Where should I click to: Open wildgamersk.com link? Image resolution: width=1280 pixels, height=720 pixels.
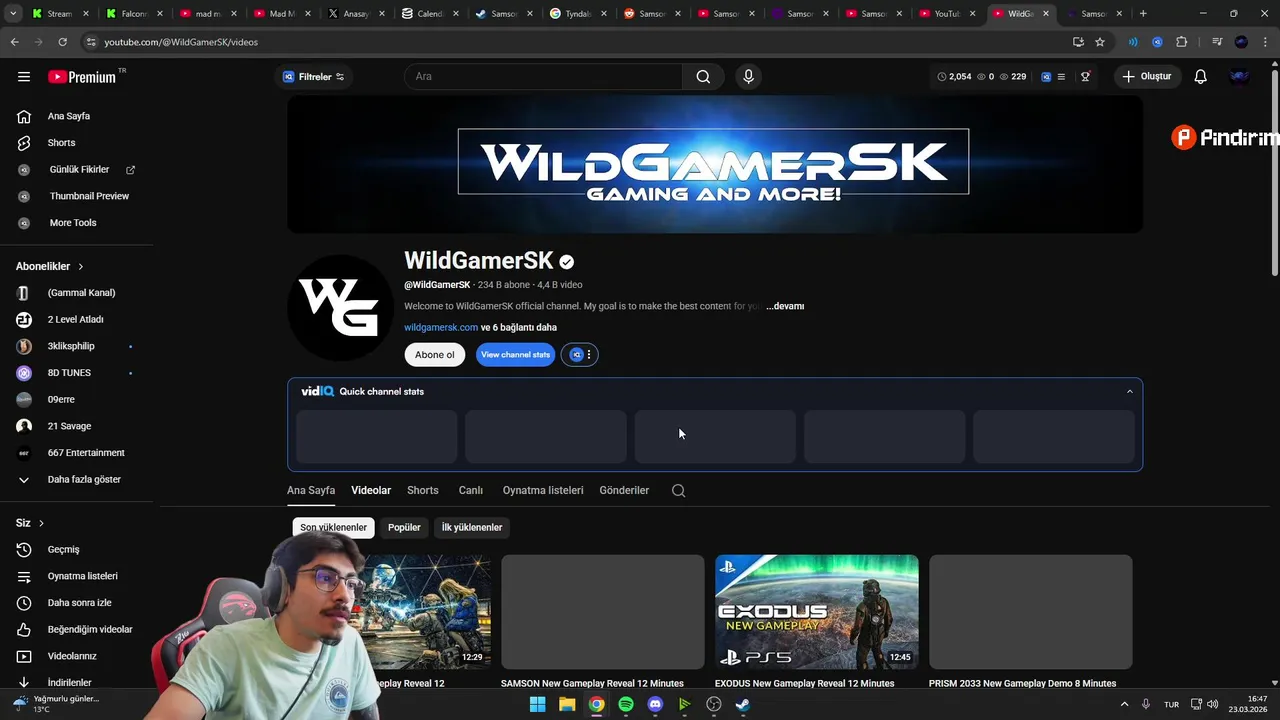[441, 327]
